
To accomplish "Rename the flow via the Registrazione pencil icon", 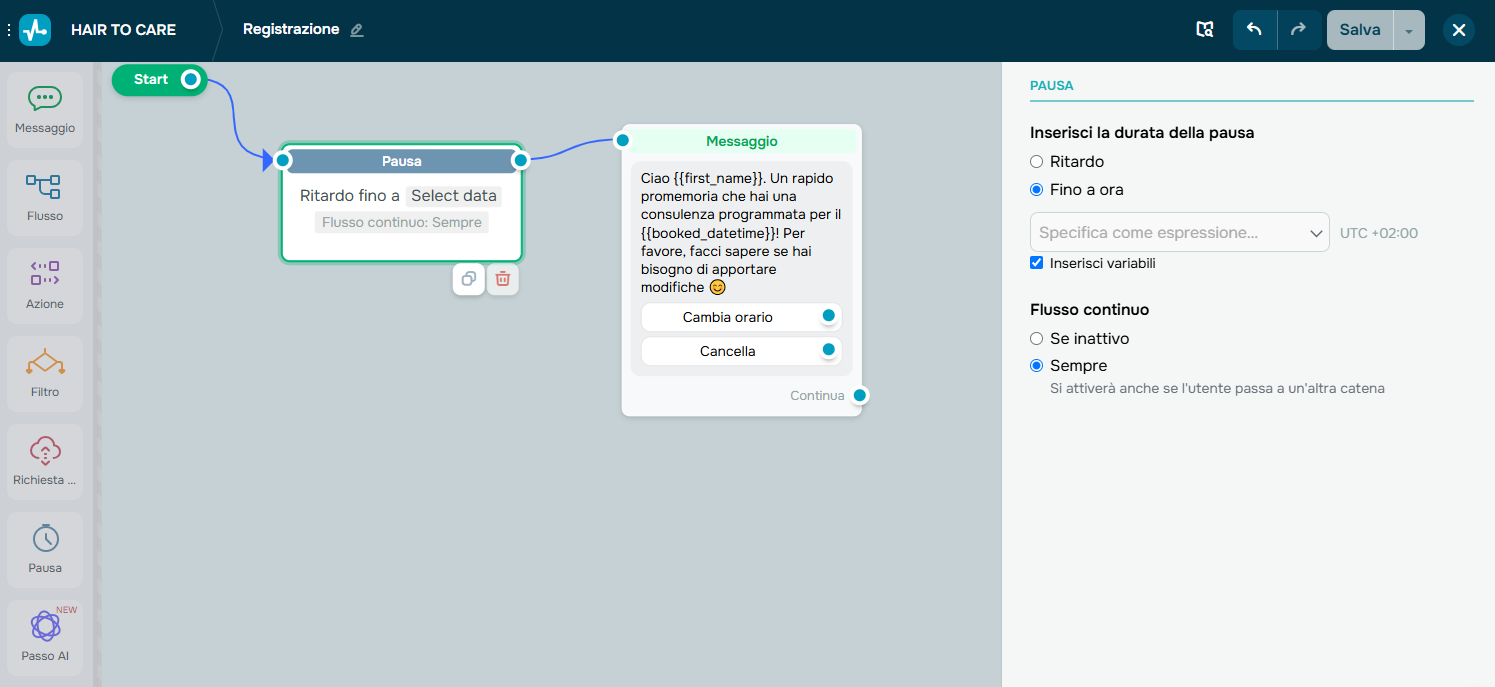I will click(357, 29).
